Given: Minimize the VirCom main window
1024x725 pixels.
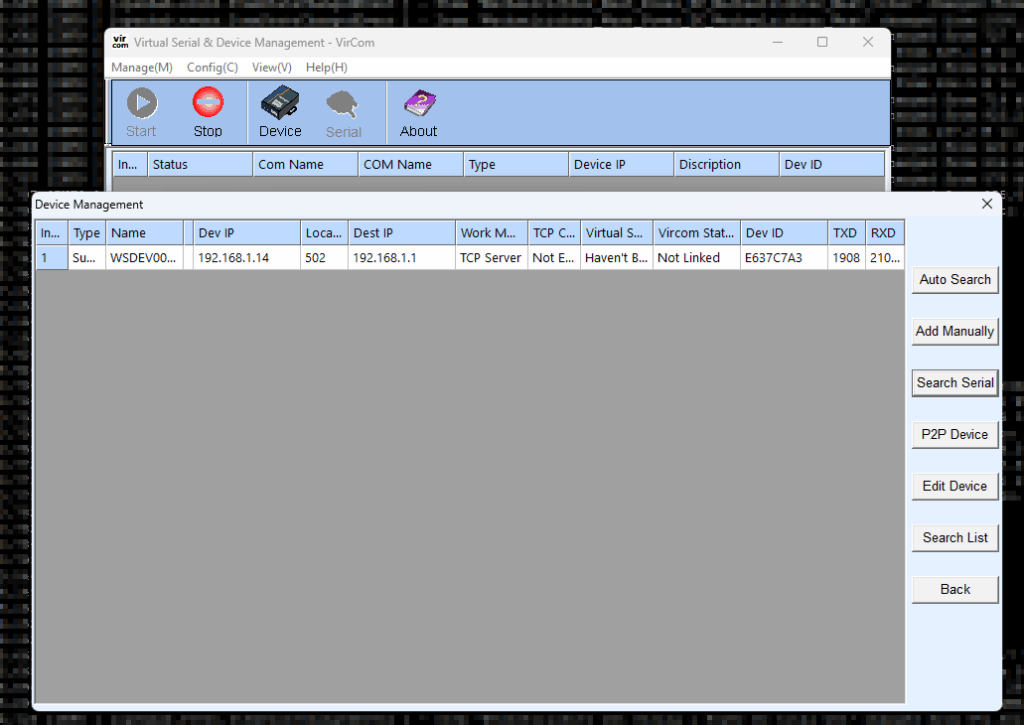Looking at the screenshot, I should 777,42.
